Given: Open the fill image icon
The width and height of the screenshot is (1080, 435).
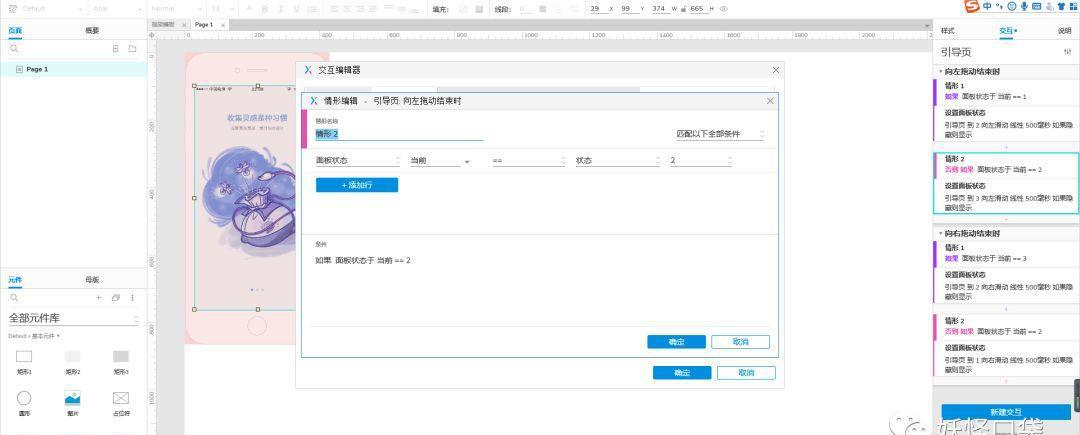Looking at the screenshot, I should point(480,9).
